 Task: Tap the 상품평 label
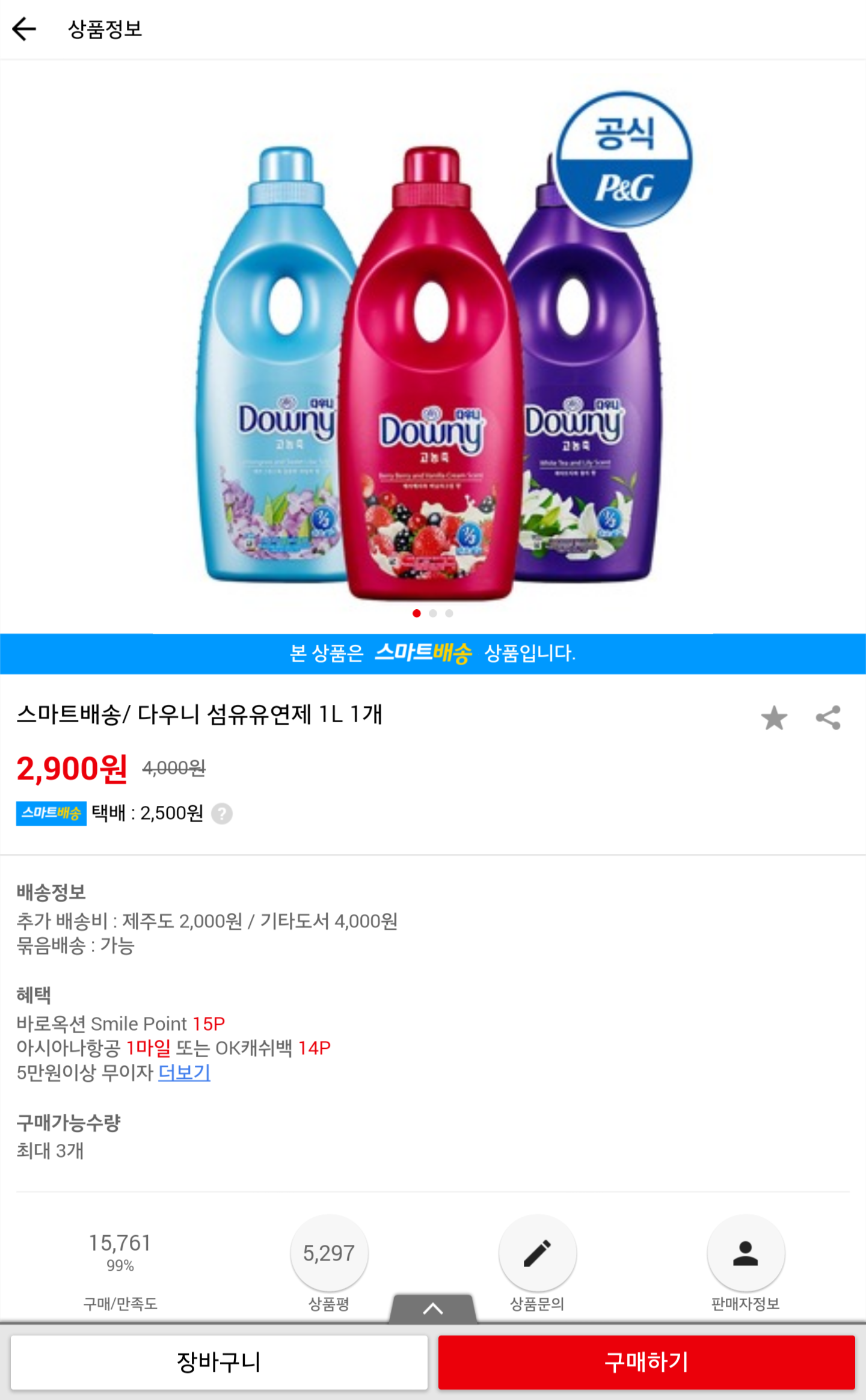(329, 1304)
